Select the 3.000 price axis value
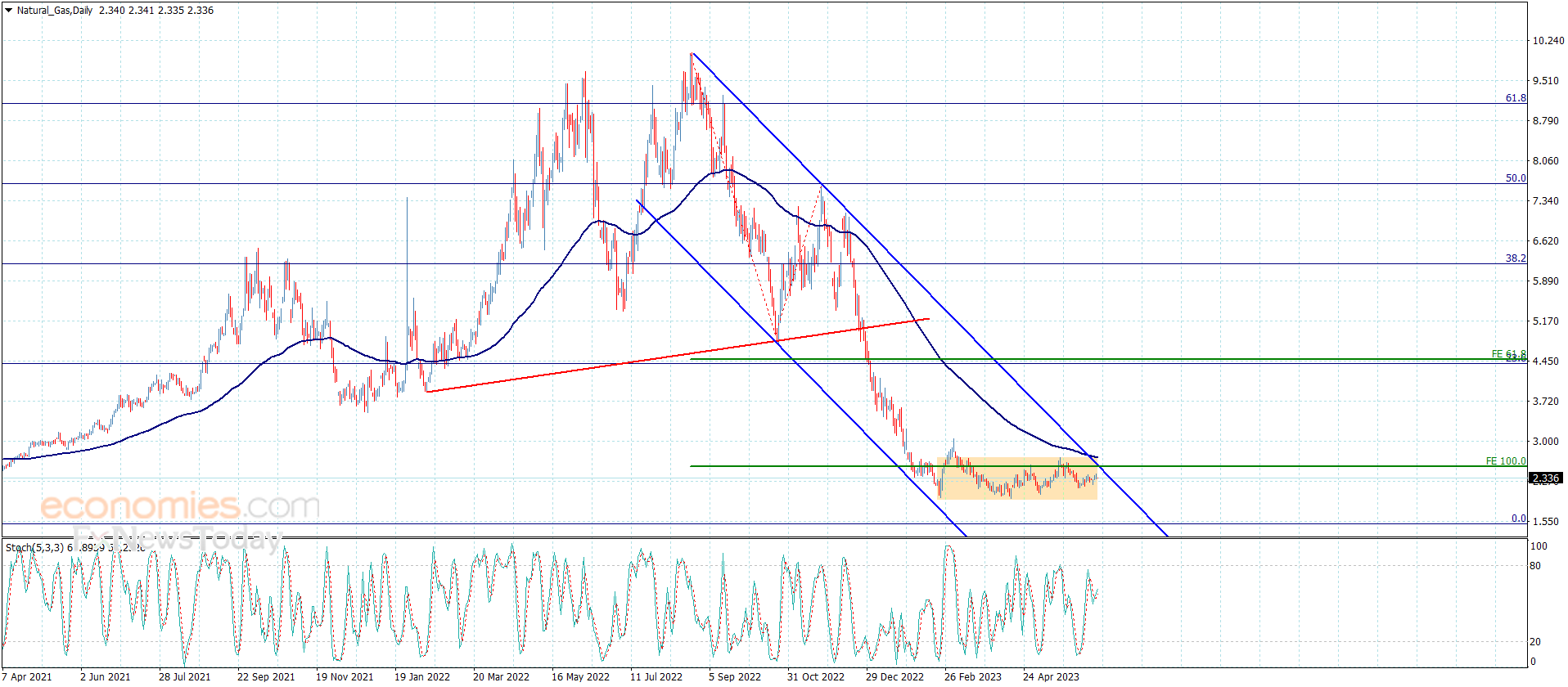1568x687 pixels. click(1546, 442)
